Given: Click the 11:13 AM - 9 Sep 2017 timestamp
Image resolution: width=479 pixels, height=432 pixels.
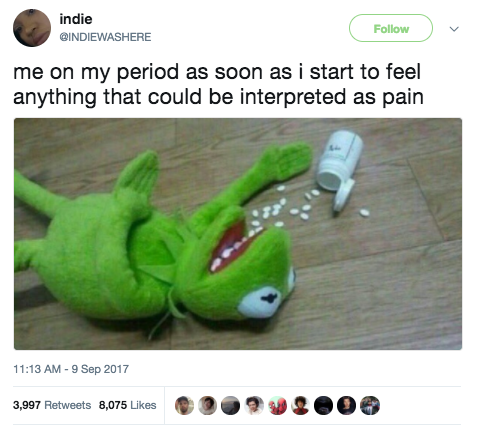Looking at the screenshot, I should [71, 369].
